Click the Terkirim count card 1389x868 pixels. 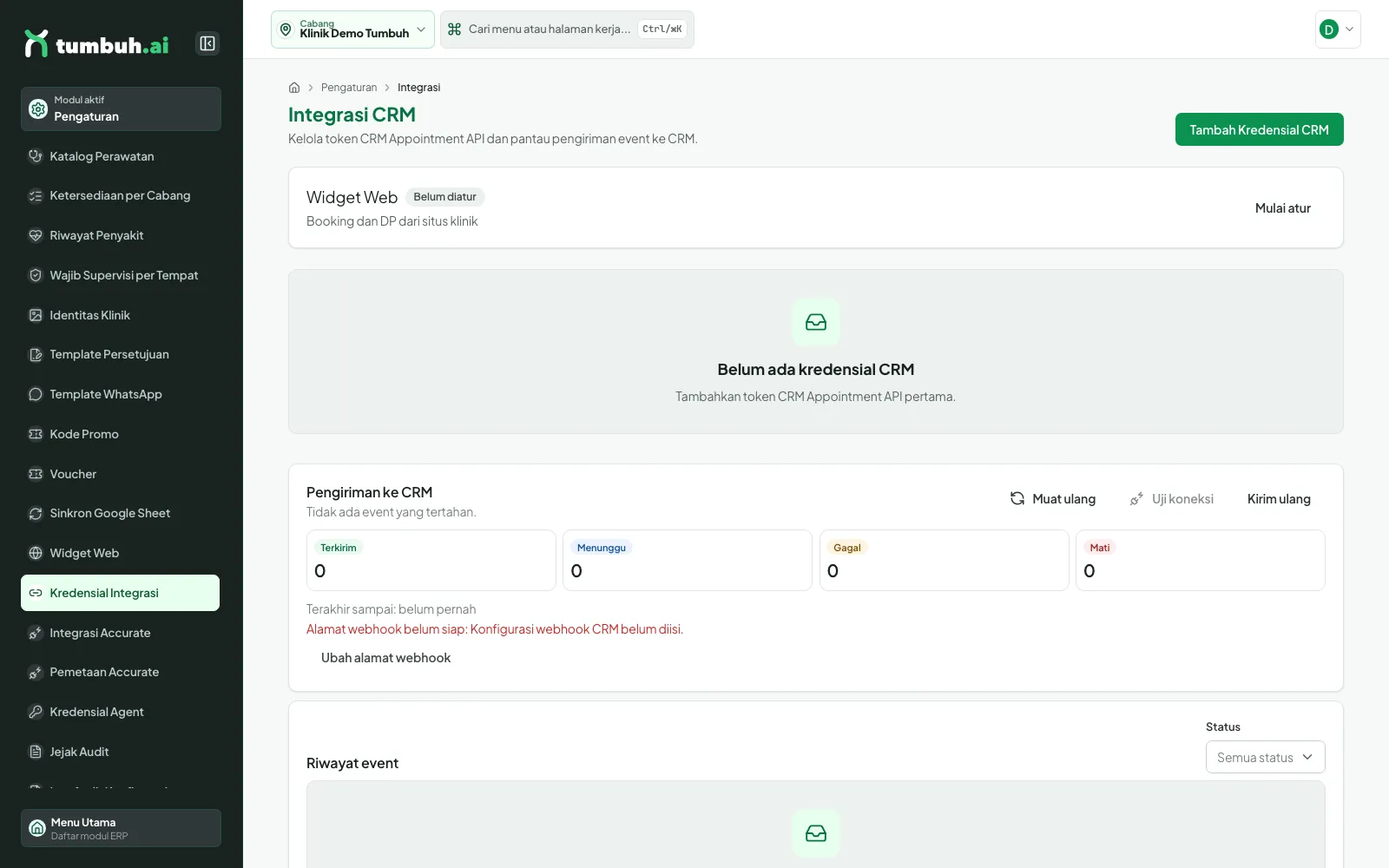click(x=431, y=561)
